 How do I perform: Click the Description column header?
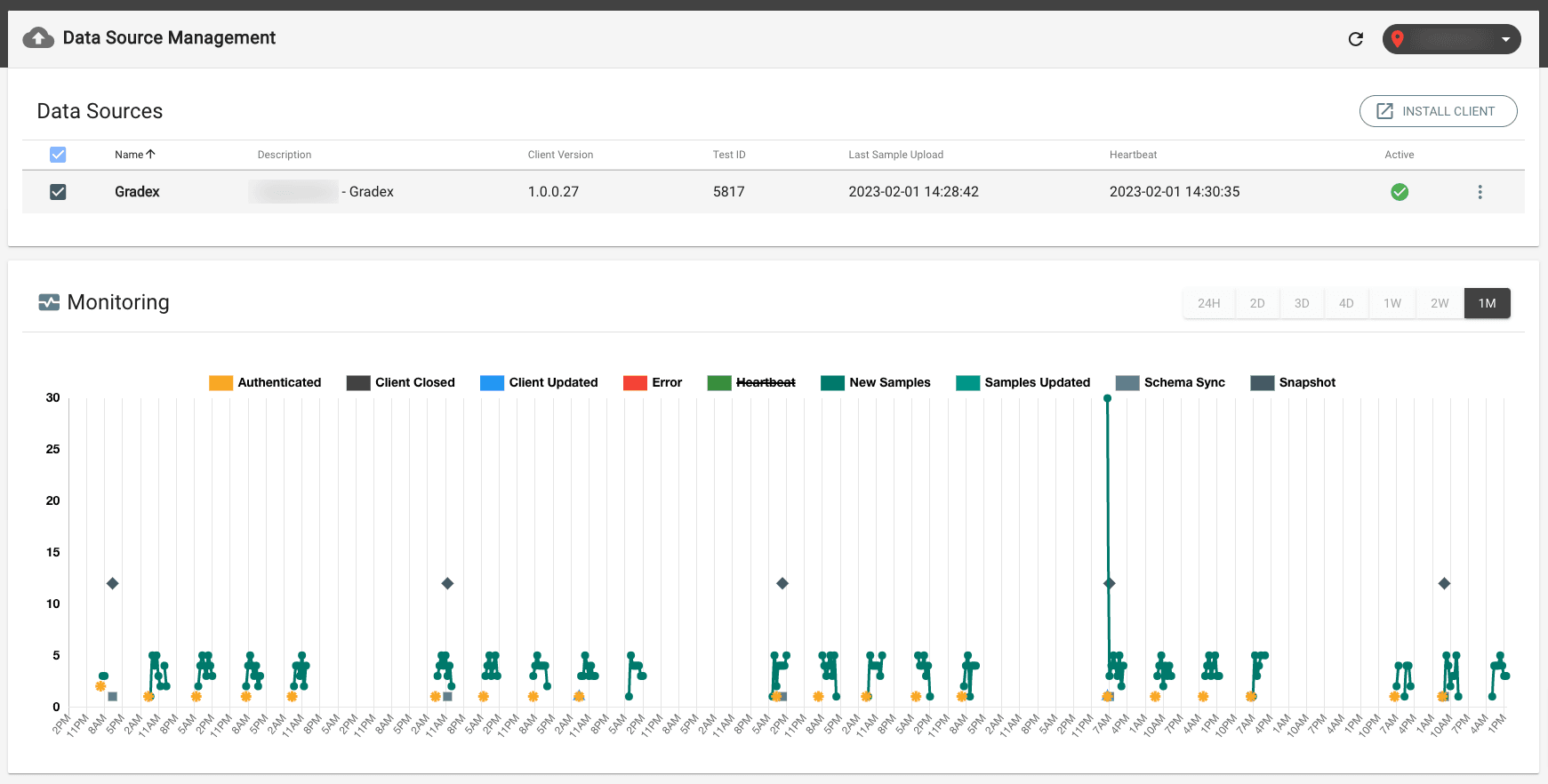point(285,155)
